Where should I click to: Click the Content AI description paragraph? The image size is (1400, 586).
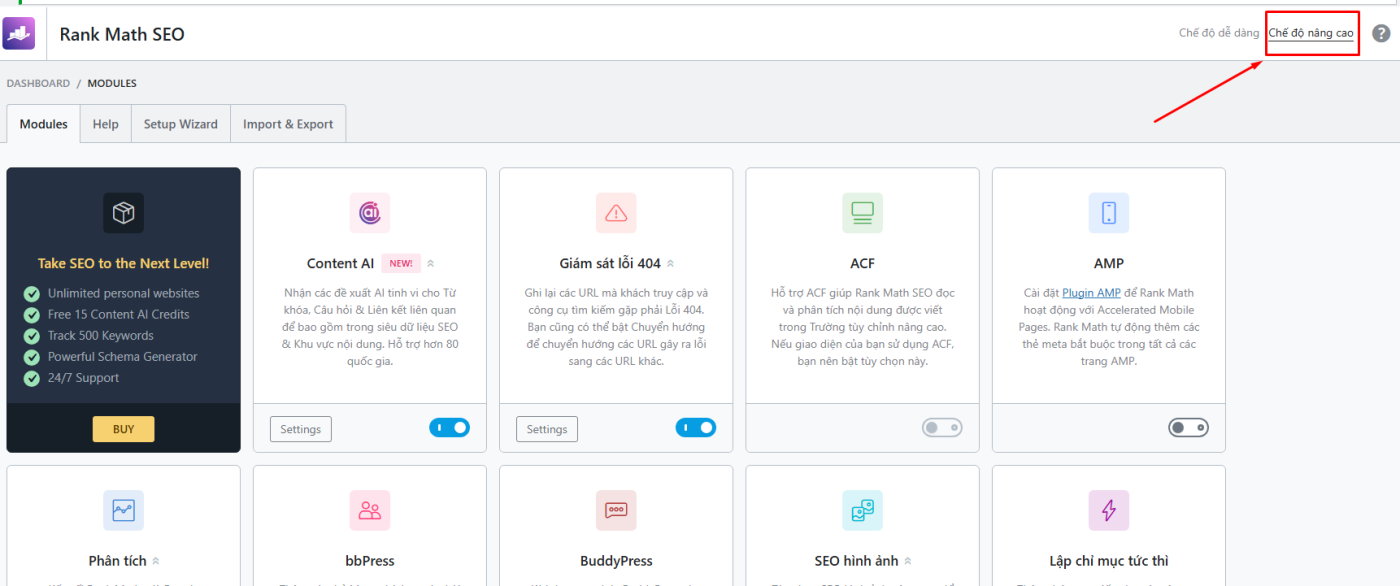pyautogui.click(x=370, y=327)
